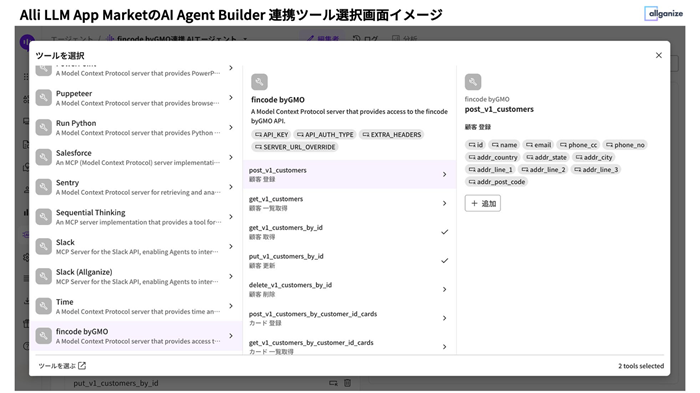
Task: Click the Sentry tool icon
Action: pos(44,187)
